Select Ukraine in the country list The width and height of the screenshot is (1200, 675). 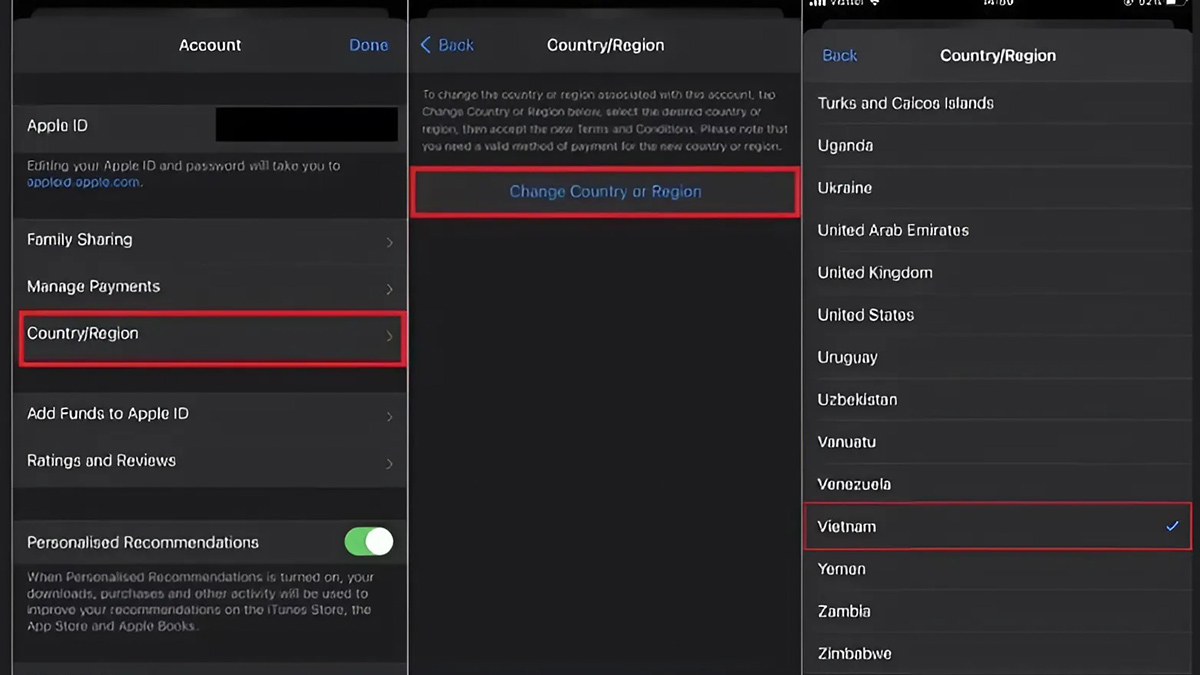pos(845,188)
